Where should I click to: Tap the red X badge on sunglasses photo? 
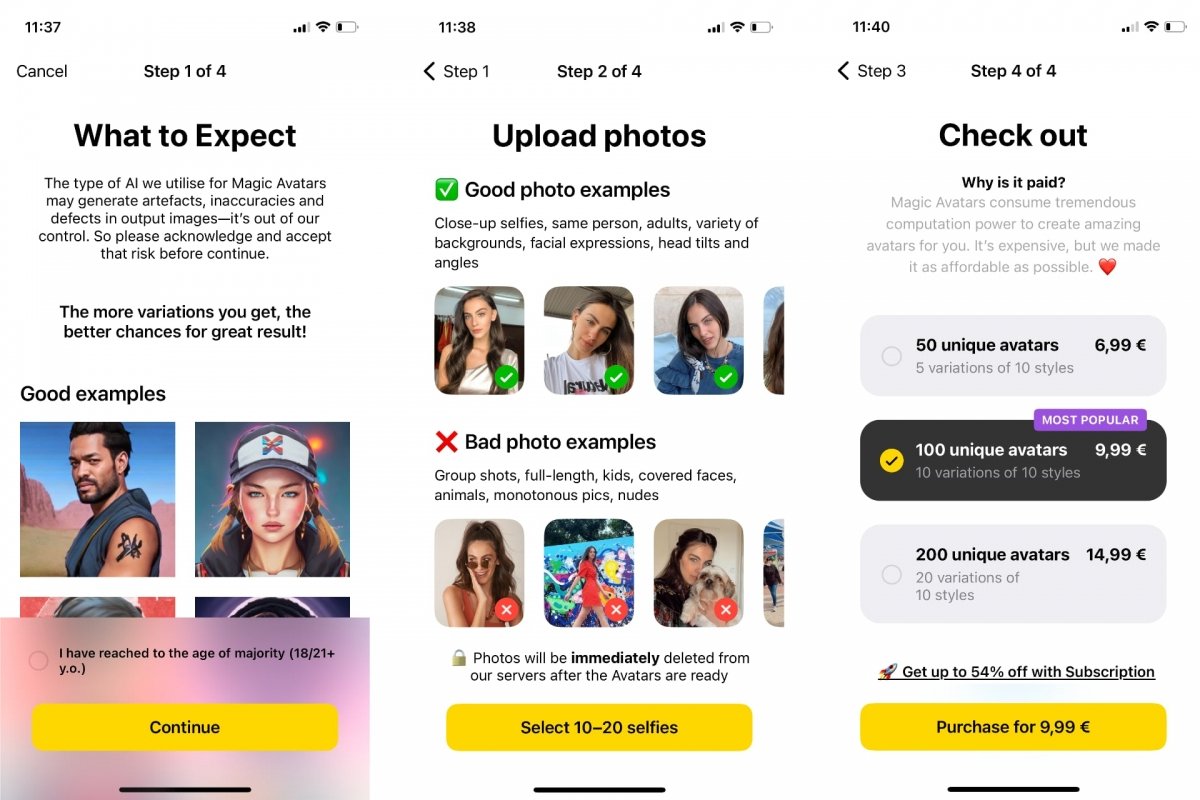click(506, 609)
